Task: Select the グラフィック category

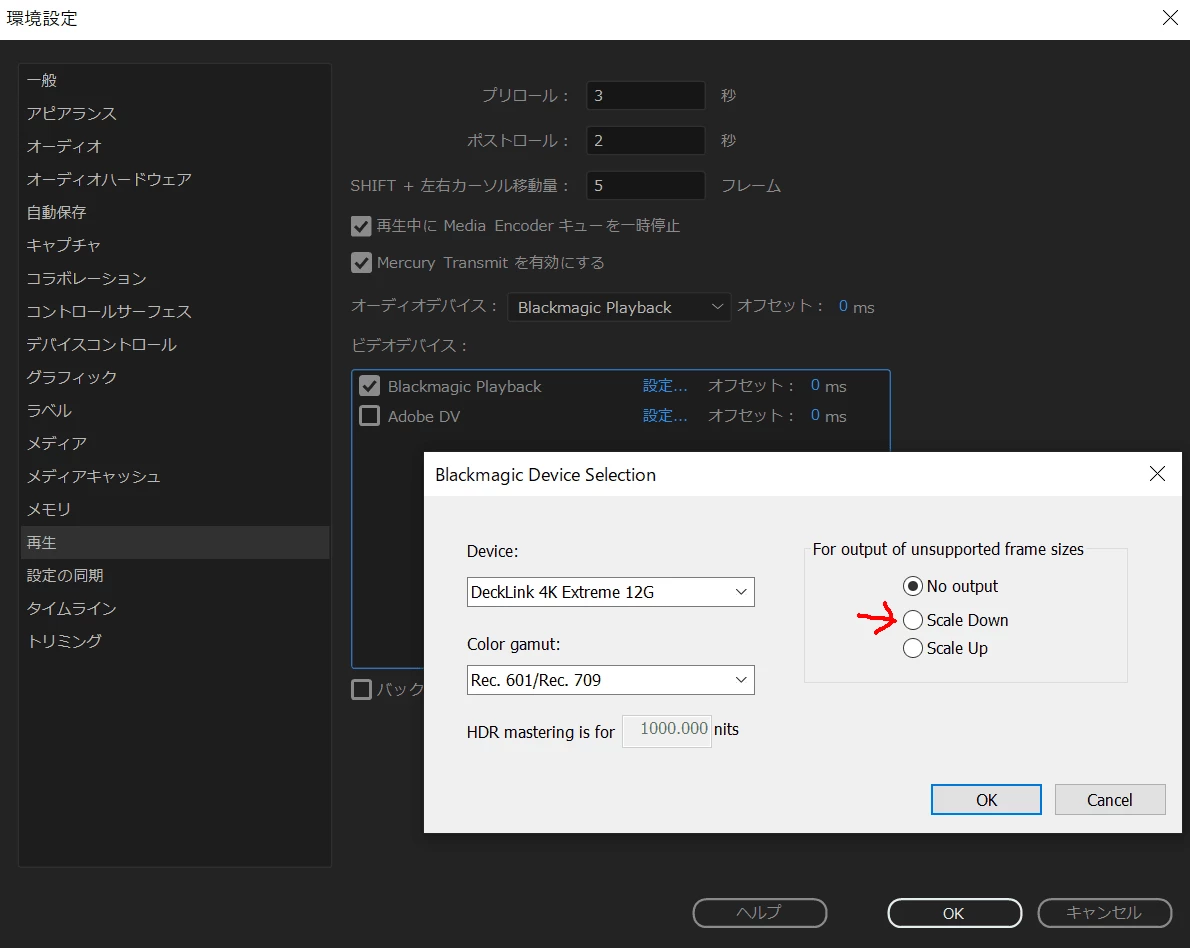Action: pos(175,377)
